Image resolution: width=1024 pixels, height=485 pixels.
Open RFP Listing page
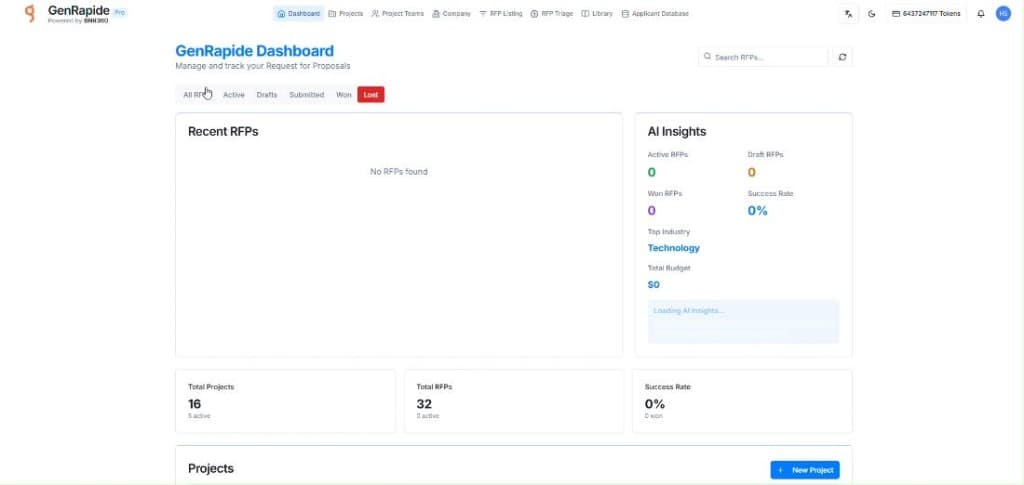pos(500,14)
